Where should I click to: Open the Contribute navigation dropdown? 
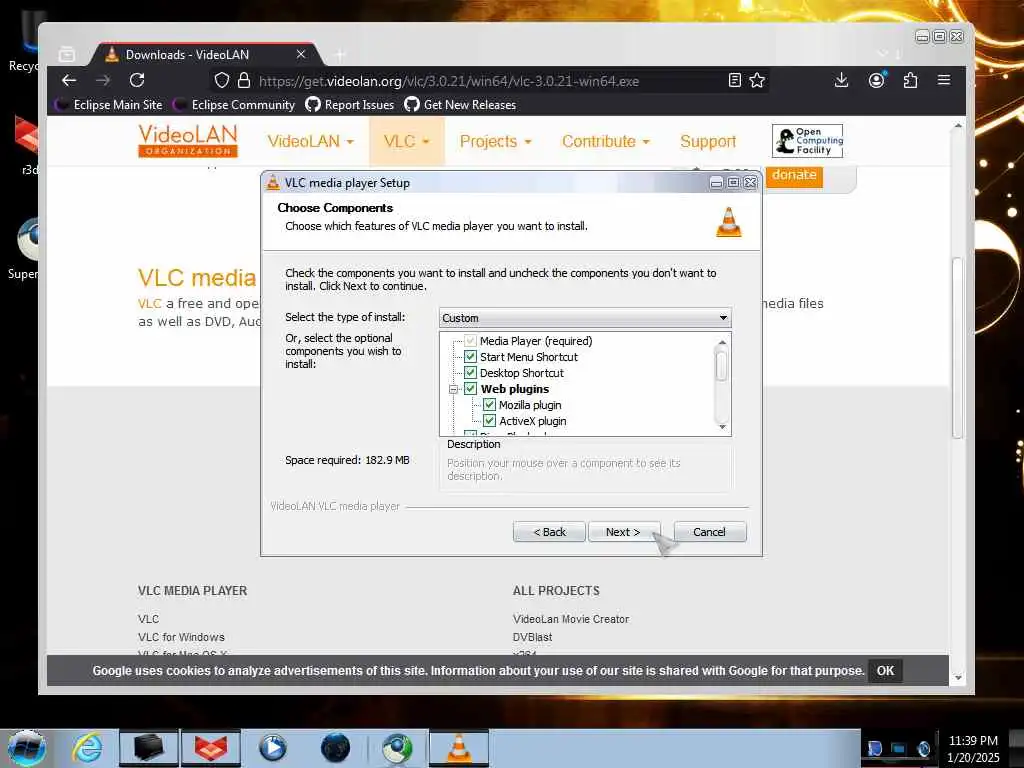tap(605, 141)
